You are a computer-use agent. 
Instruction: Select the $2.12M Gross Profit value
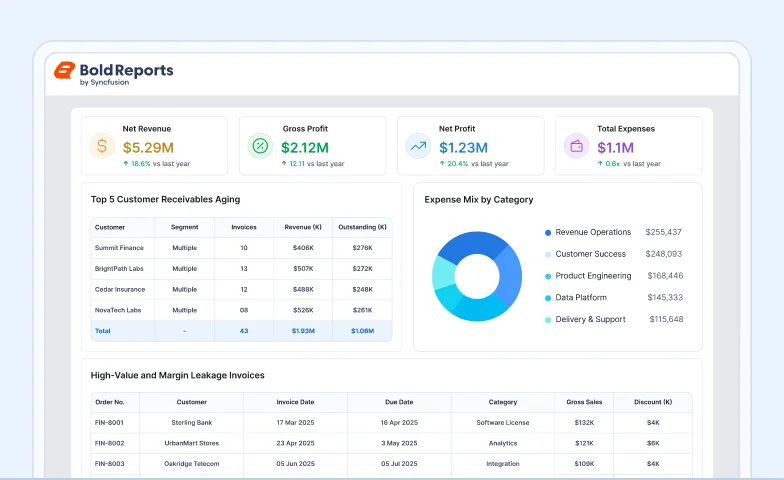(305, 148)
